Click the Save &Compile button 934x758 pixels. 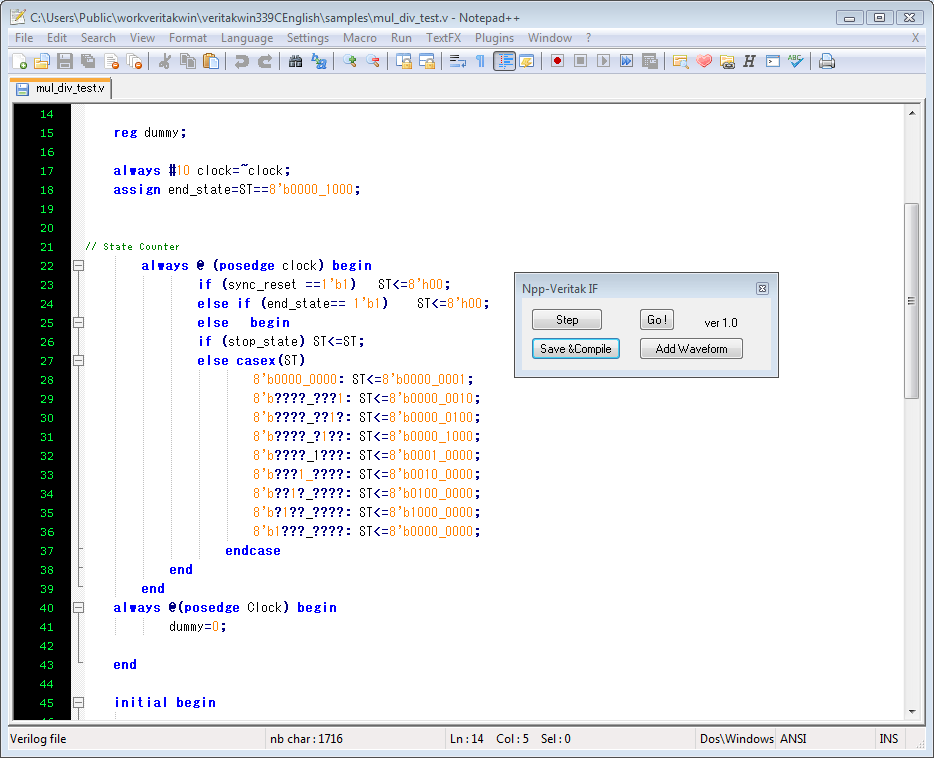pos(575,349)
